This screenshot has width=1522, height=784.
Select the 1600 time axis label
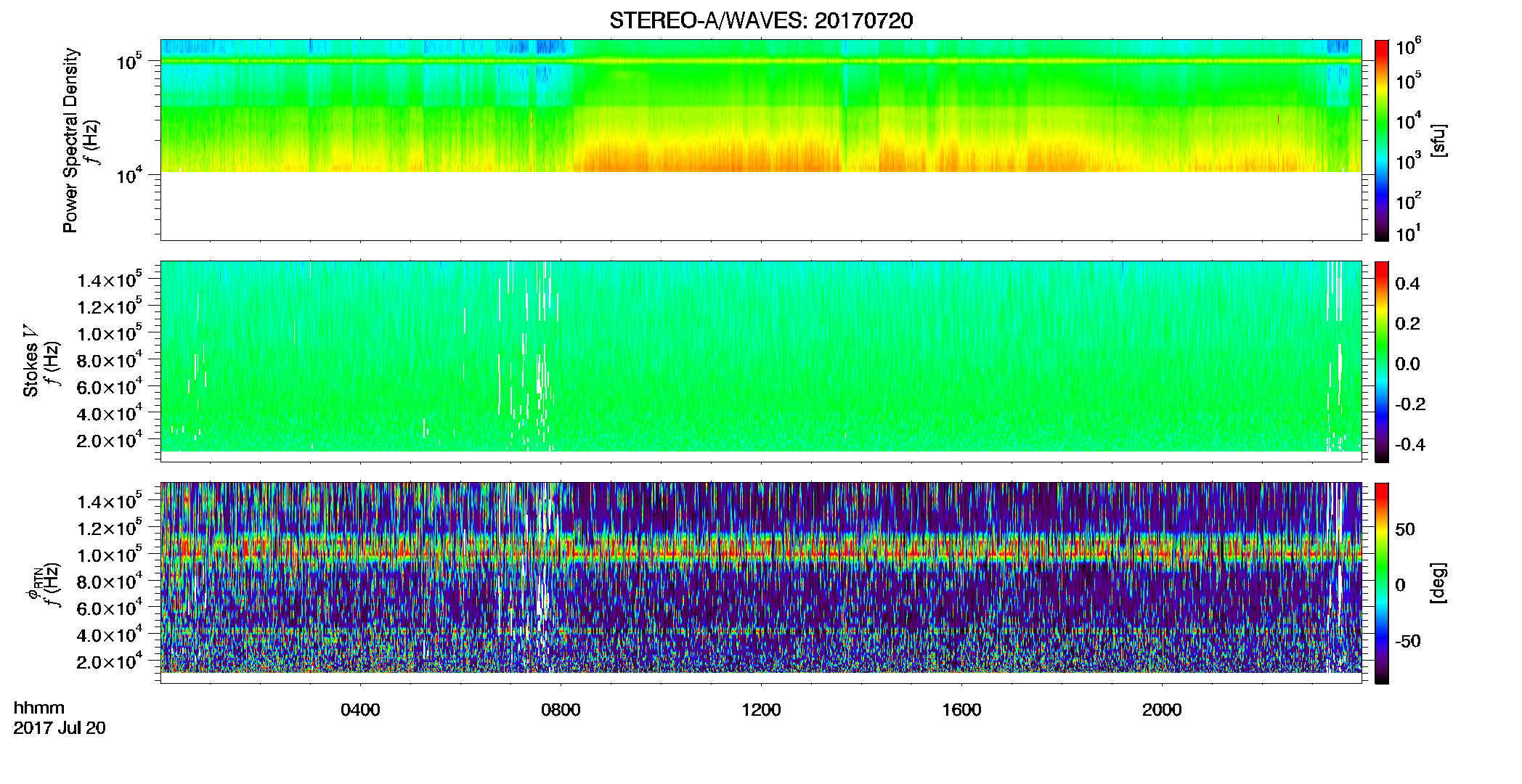click(961, 710)
